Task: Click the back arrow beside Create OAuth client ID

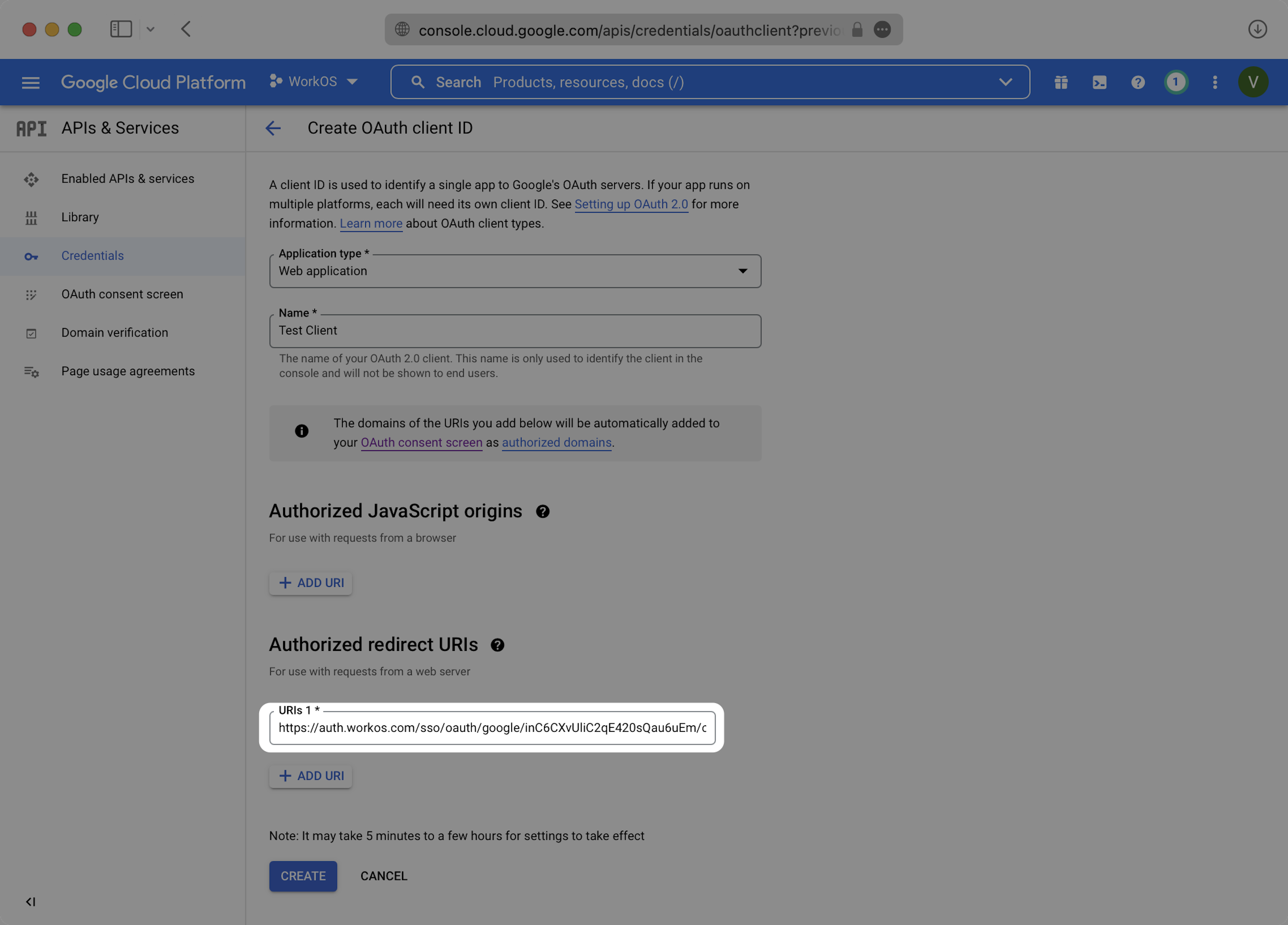Action: click(x=273, y=128)
